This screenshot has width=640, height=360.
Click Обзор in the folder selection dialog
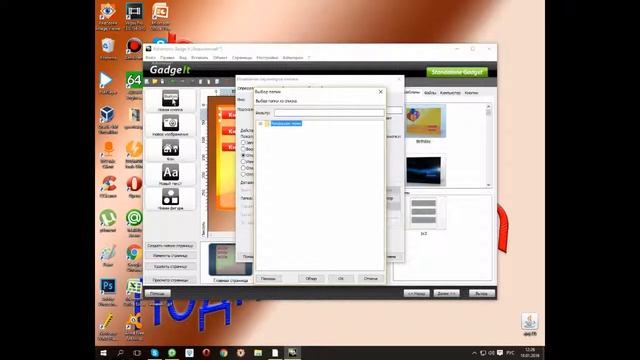click(x=311, y=278)
